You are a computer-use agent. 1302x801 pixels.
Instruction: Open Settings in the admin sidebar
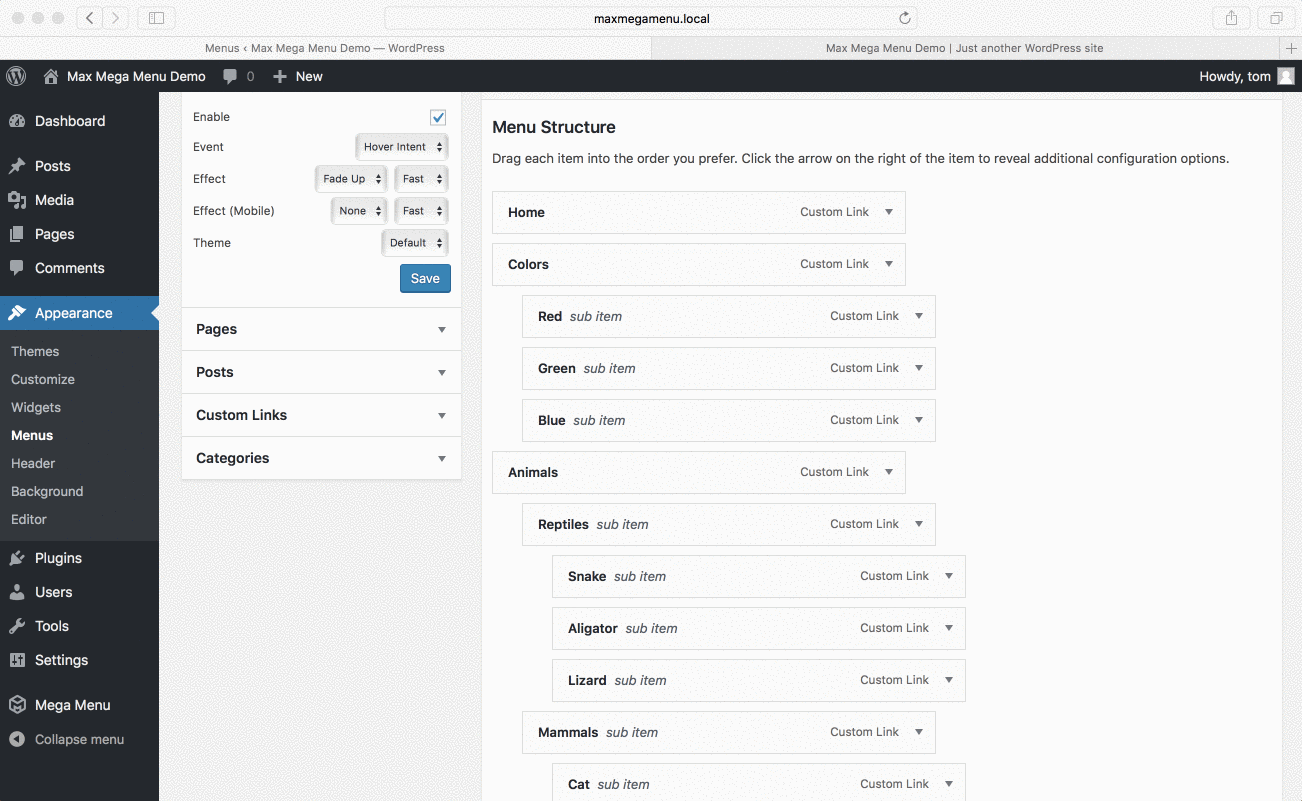pos(61,660)
